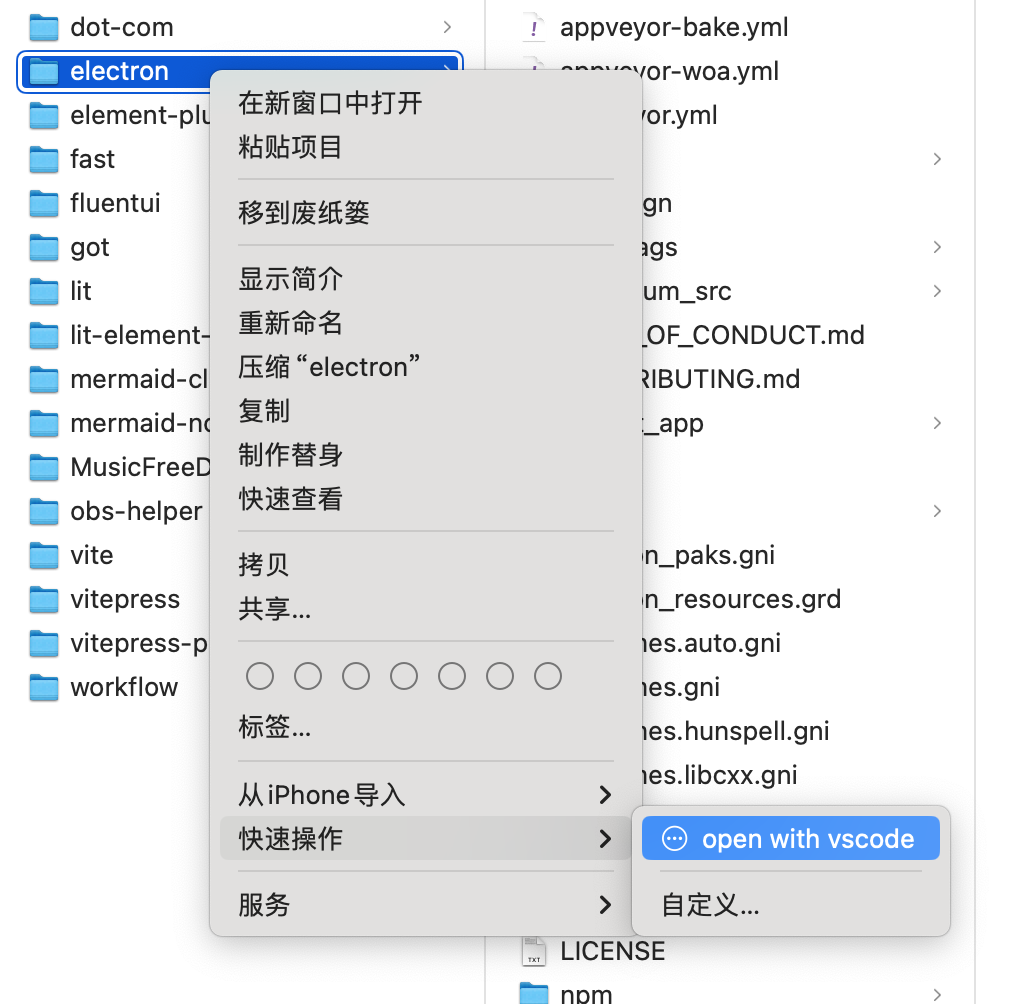Screen dimensions: 1026x1004
Task: Select the vitepress folder name
Action: 125,600
